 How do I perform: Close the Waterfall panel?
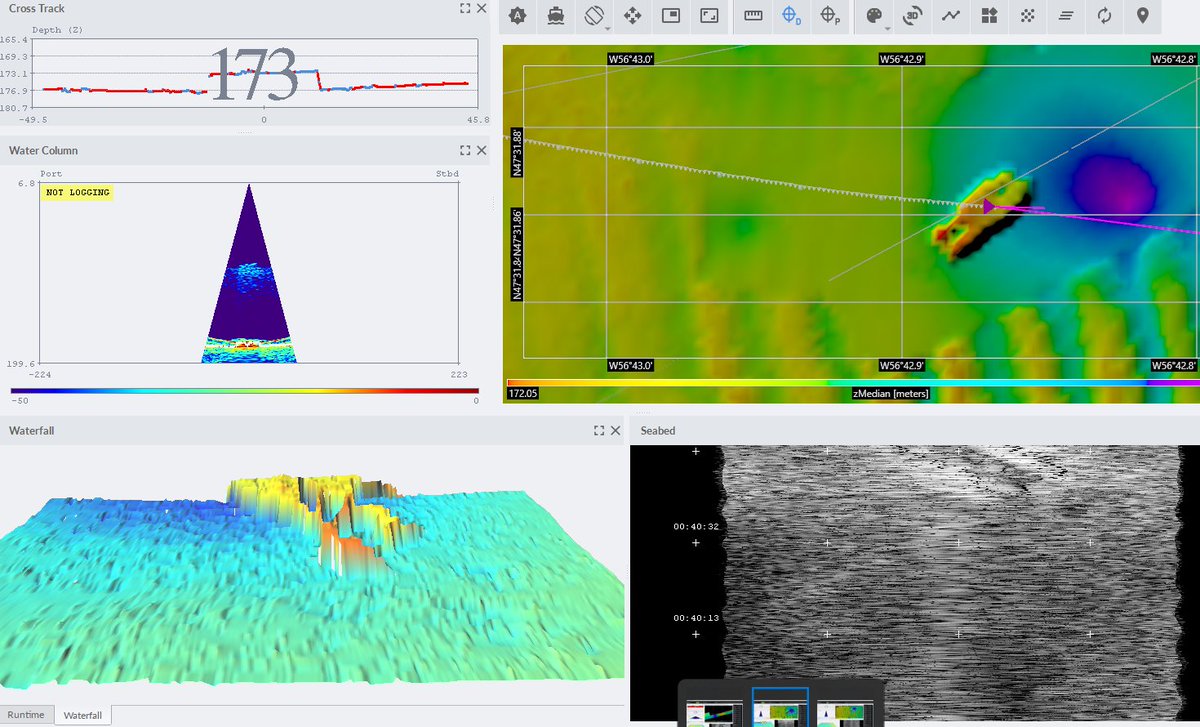click(x=615, y=430)
